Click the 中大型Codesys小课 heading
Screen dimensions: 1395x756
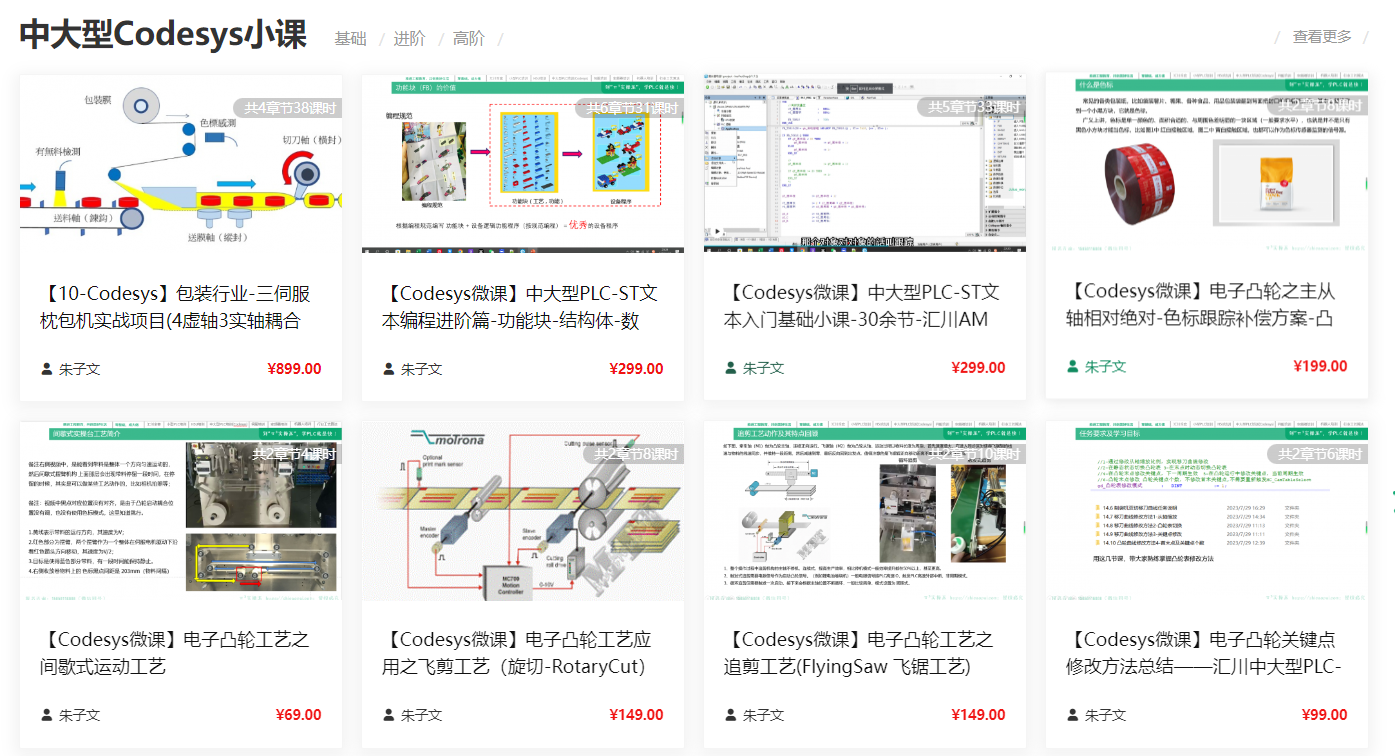click(x=163, y=34)
